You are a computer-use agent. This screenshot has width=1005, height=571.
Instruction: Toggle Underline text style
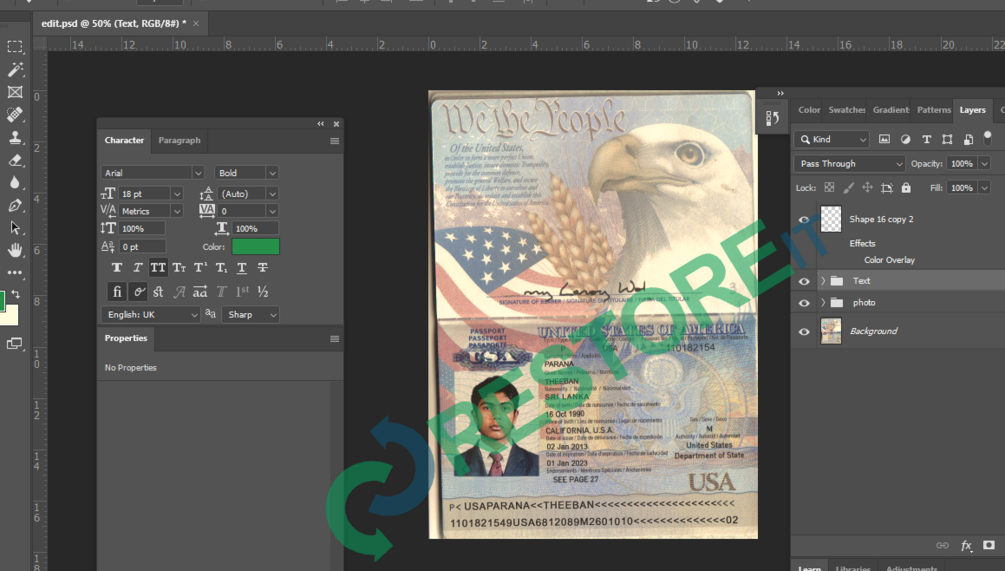[x=242, y=268]
